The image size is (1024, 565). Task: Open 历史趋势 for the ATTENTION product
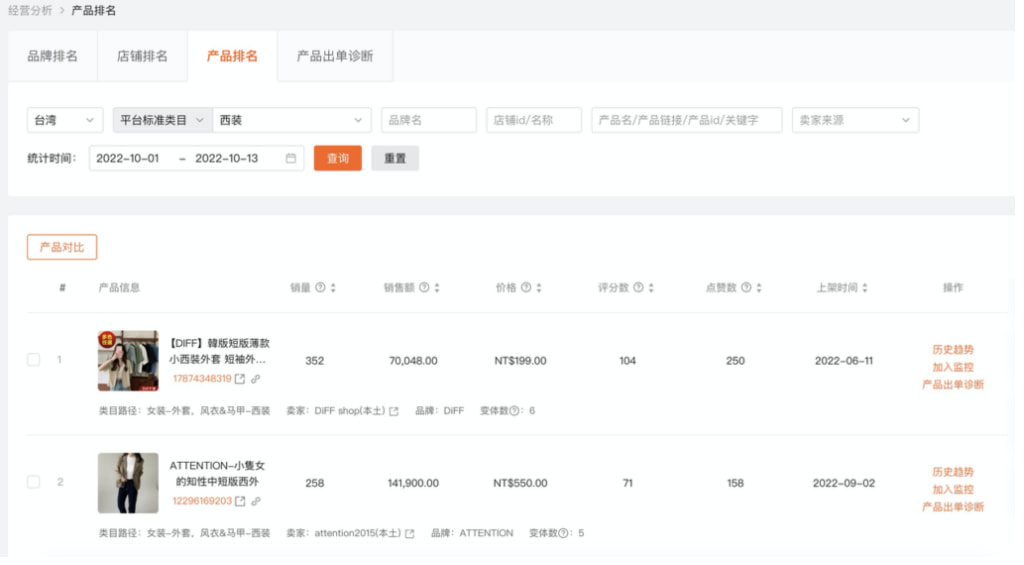953,472
